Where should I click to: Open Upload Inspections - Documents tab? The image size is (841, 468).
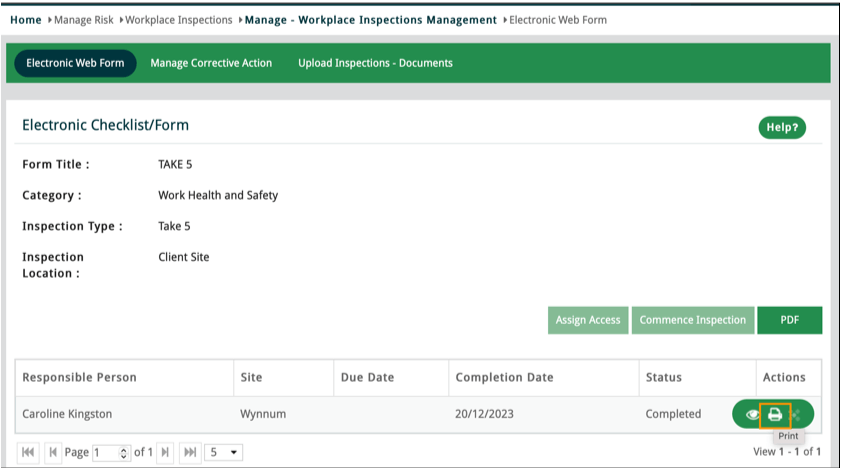coord(375,63)
